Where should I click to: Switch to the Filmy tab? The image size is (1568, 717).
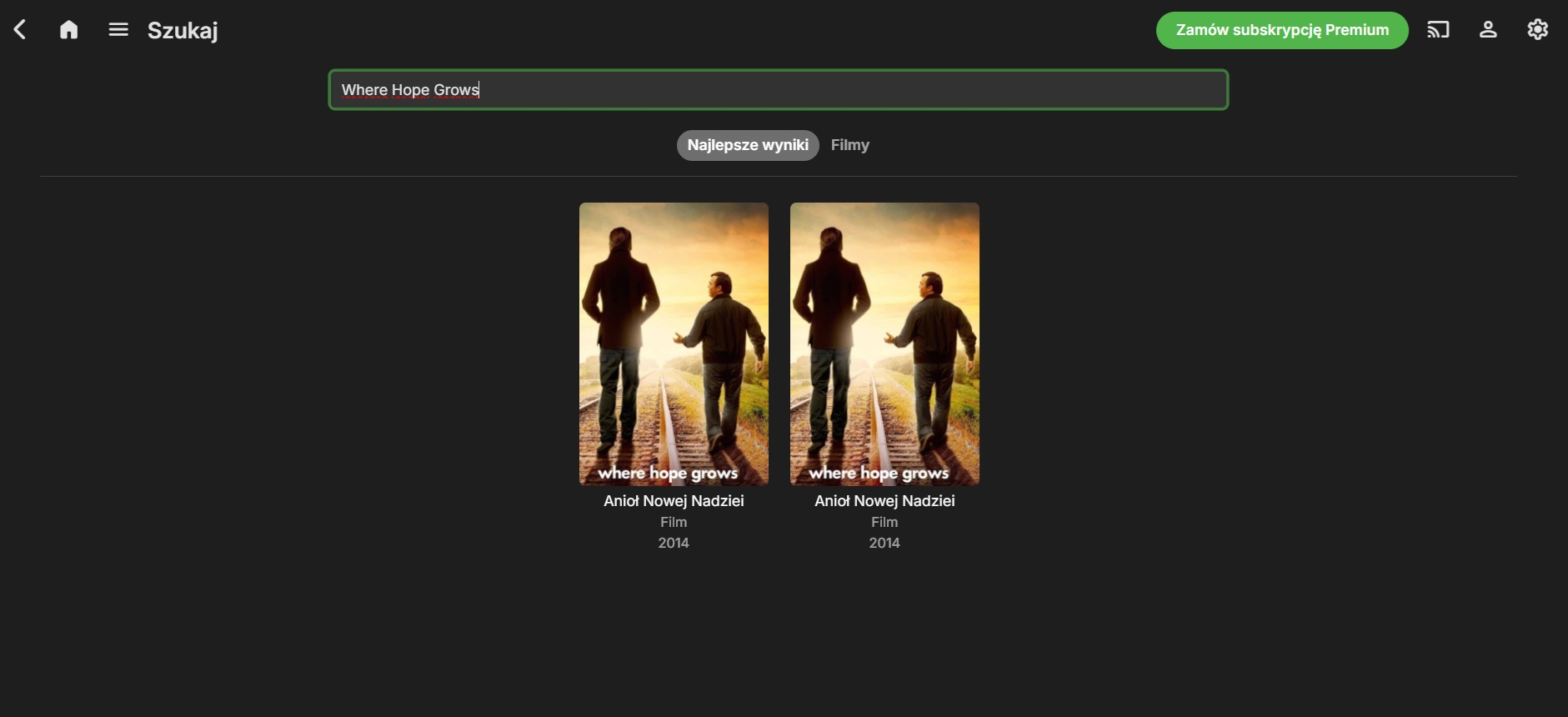pyautogui.click(x=850, y=145)
